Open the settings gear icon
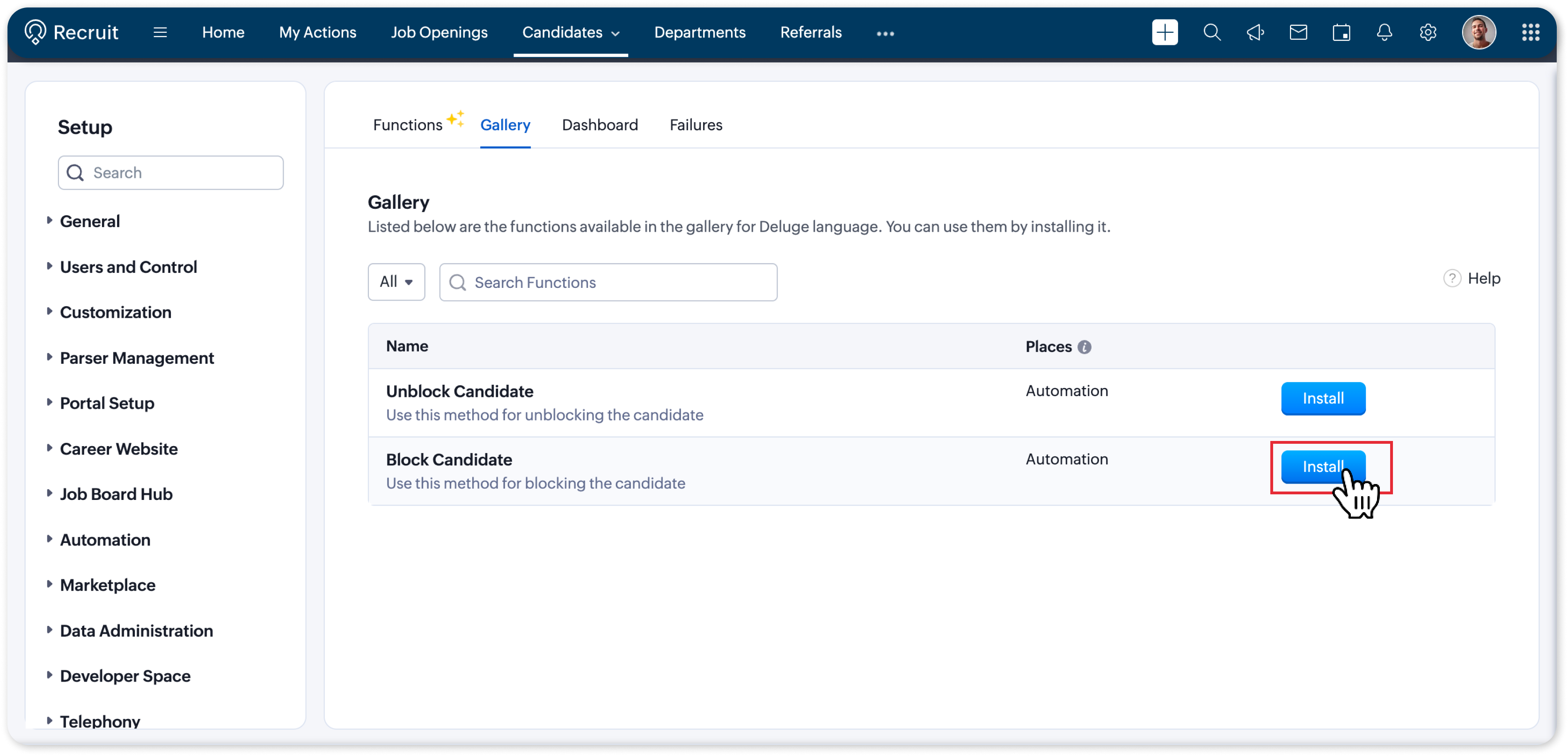The height and width of the screenshot is (756, 1568). (x=1428, y=32)
